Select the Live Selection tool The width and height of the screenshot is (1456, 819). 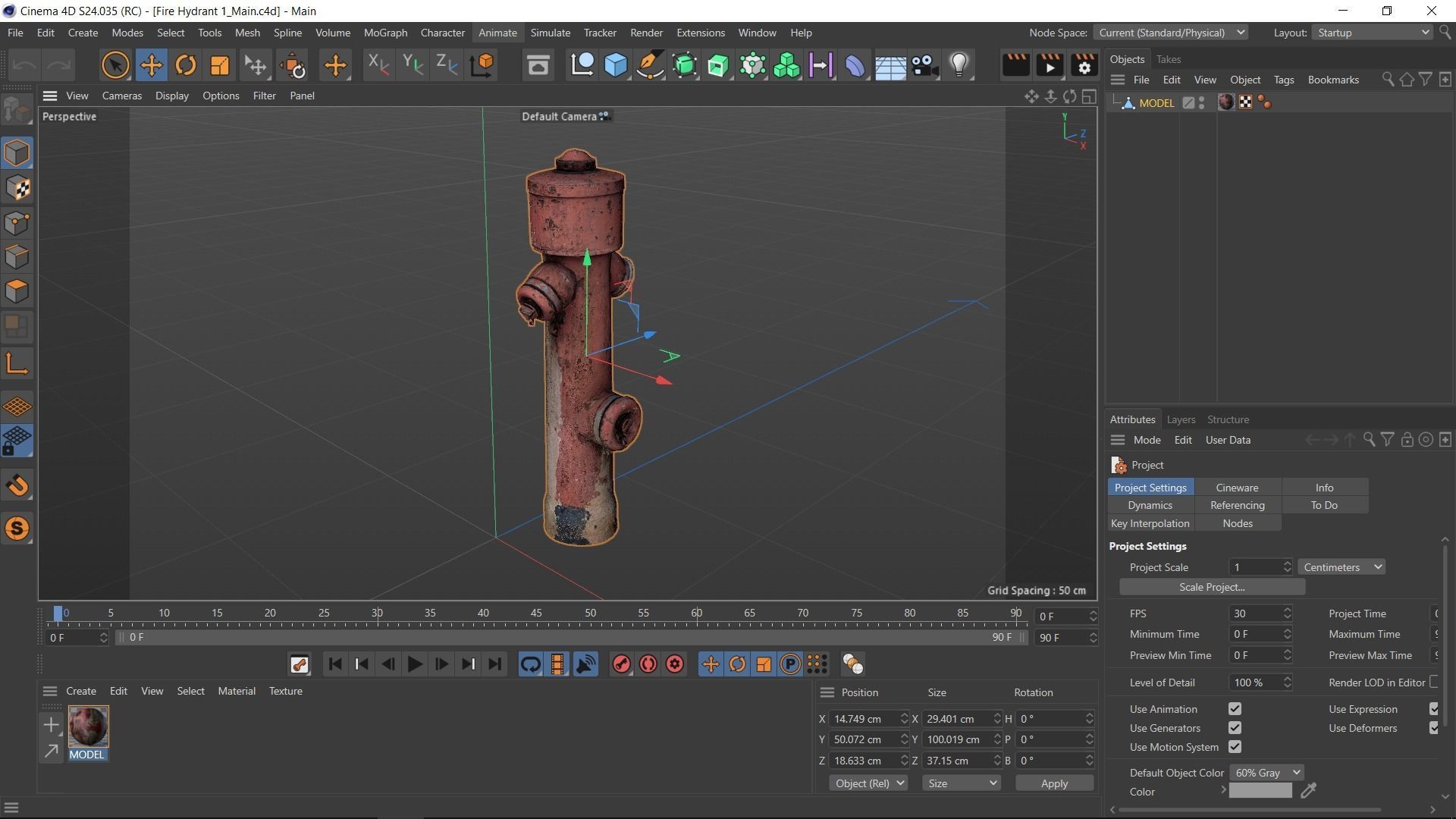coord(115,65)
